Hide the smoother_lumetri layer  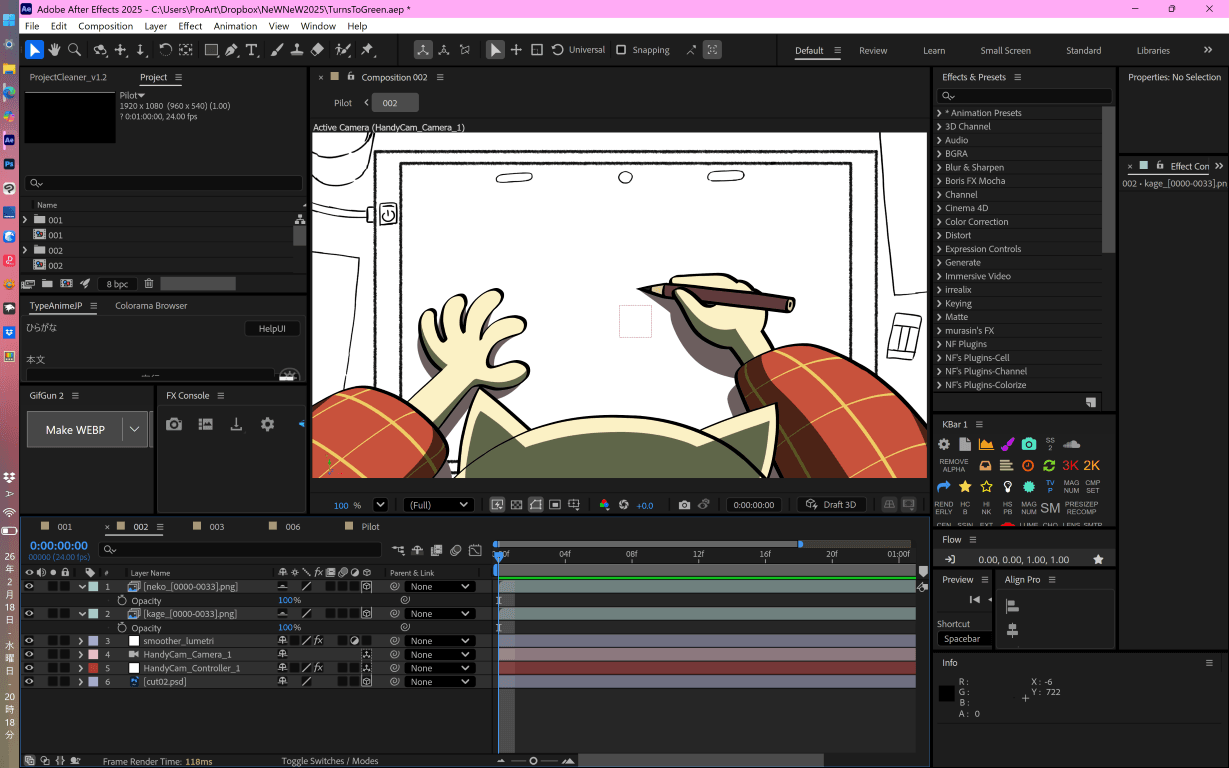[29, 640]
